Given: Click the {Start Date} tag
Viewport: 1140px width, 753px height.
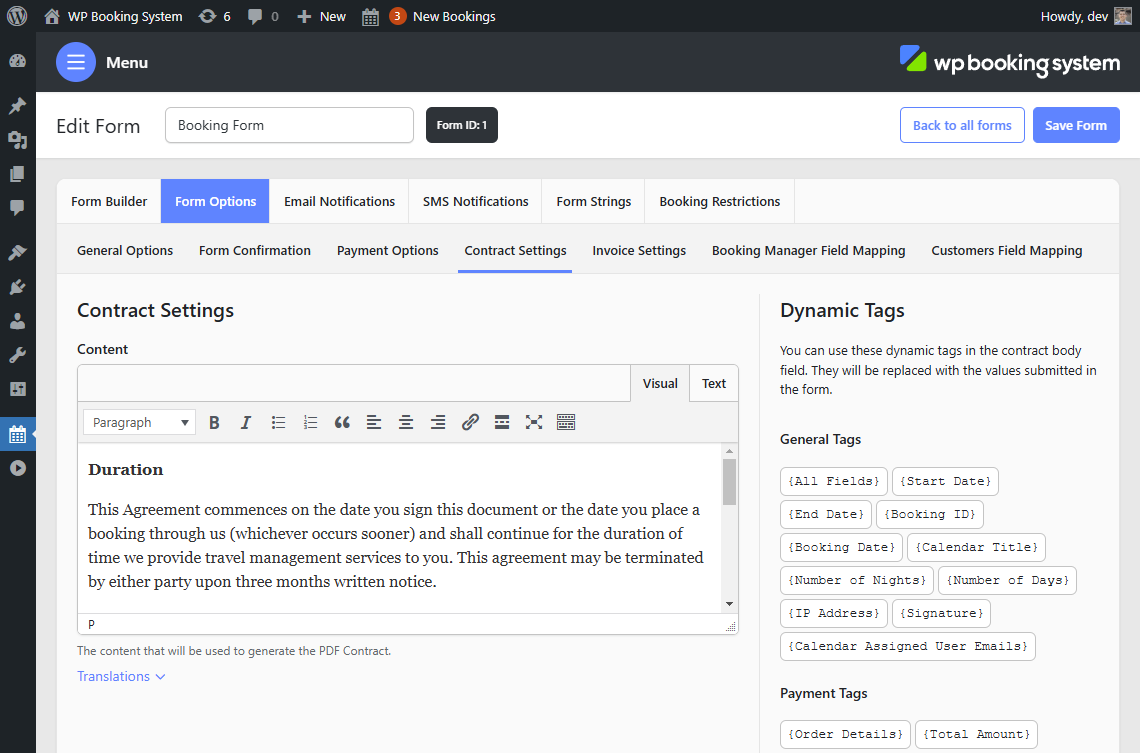Looking at the screenshot, I should click(945, 481).
